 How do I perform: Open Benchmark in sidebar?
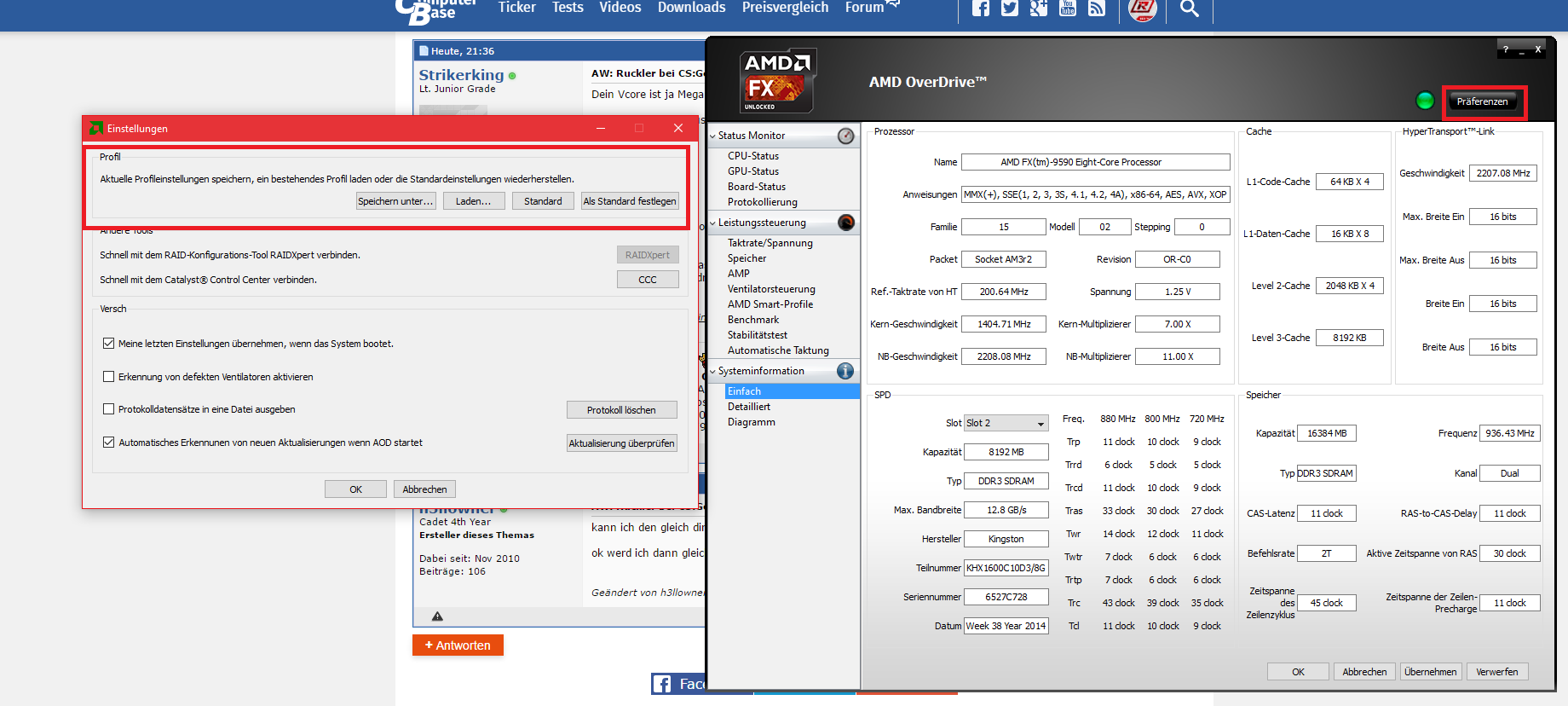coord(753,320)
